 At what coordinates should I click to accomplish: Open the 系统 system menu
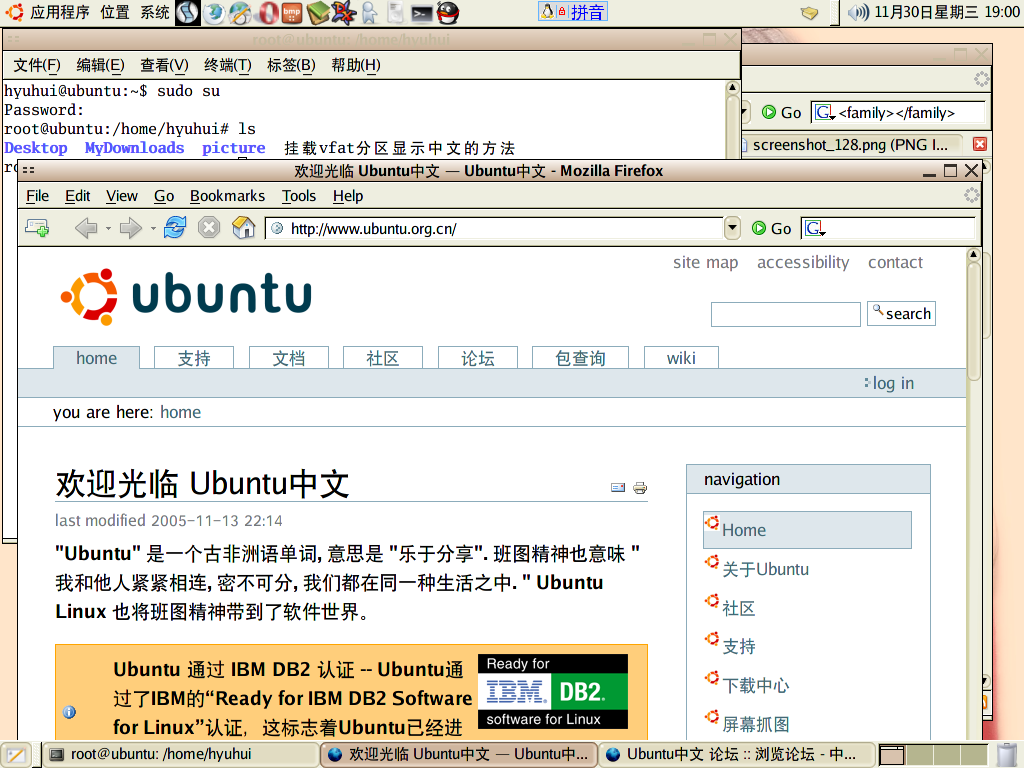pyautogui.click(x=155, y=12)
